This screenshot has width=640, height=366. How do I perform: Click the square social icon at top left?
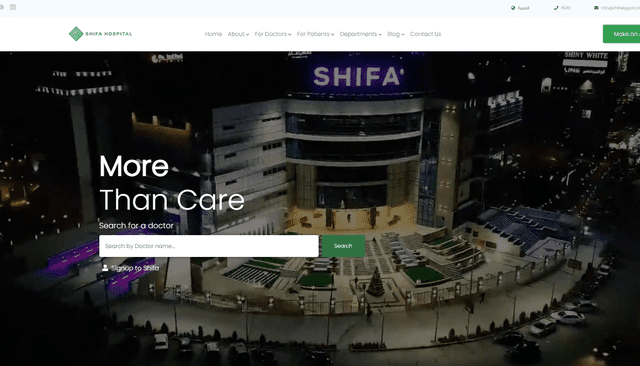coord(13,7)
